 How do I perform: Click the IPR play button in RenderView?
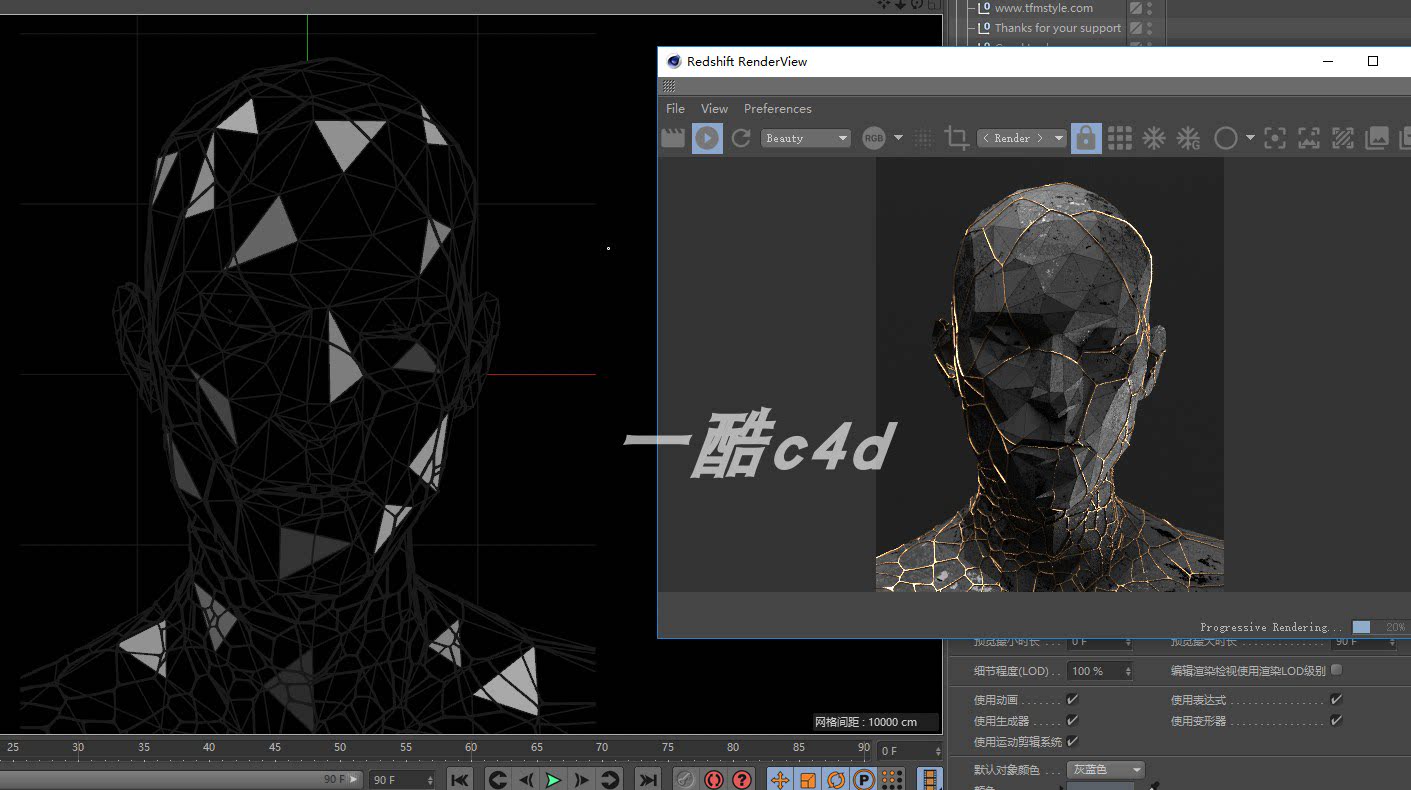point(707,138)
